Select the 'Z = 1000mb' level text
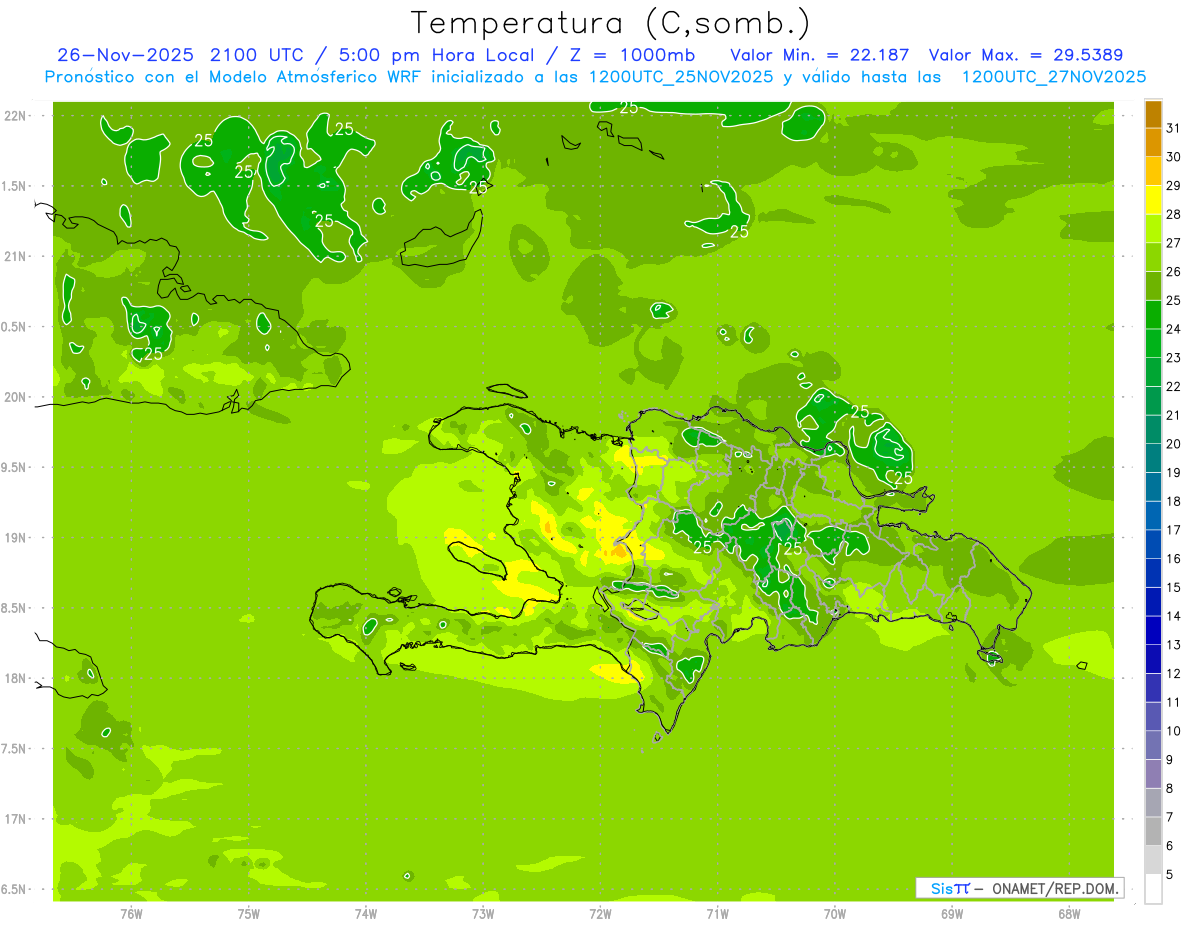The image size is (1200, 927). 632,55
